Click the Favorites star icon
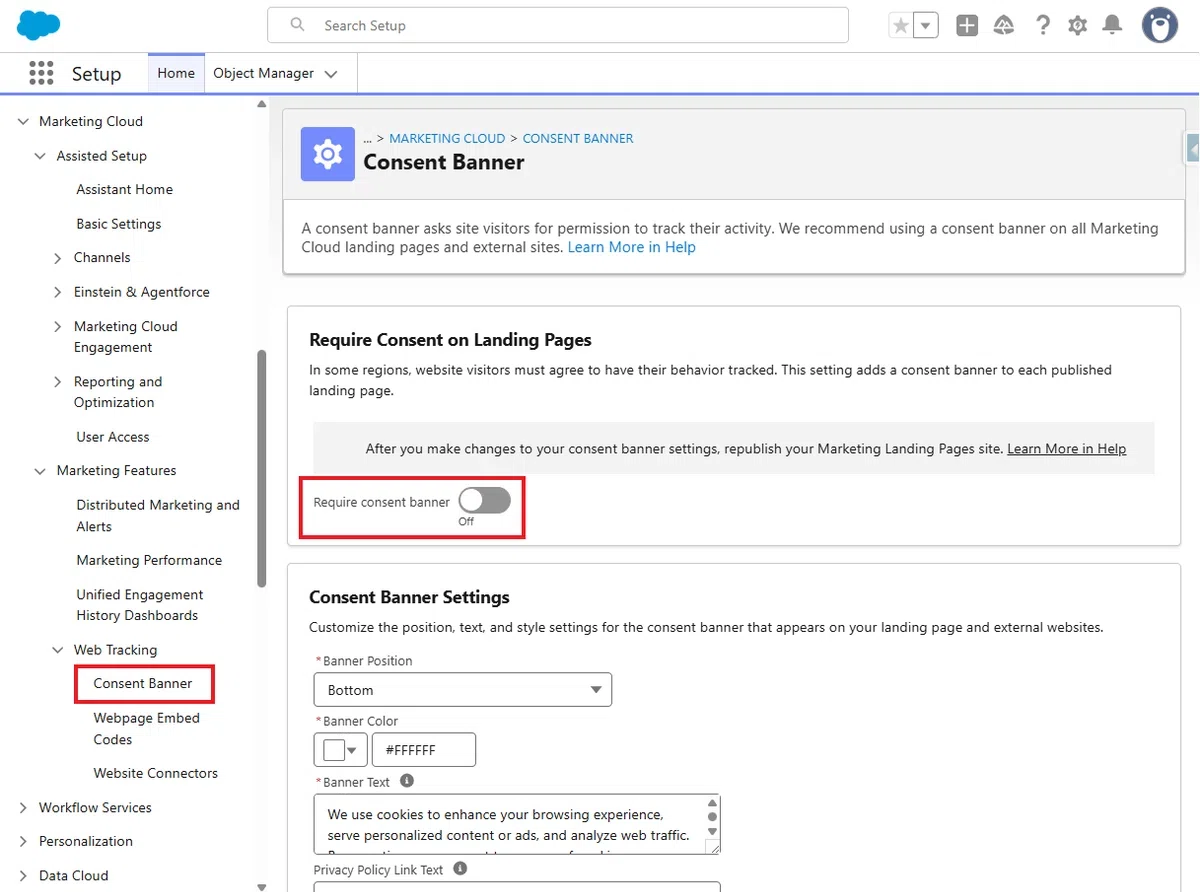Image resolution: width=1200 pixels, height=892 pixels. 901,26
